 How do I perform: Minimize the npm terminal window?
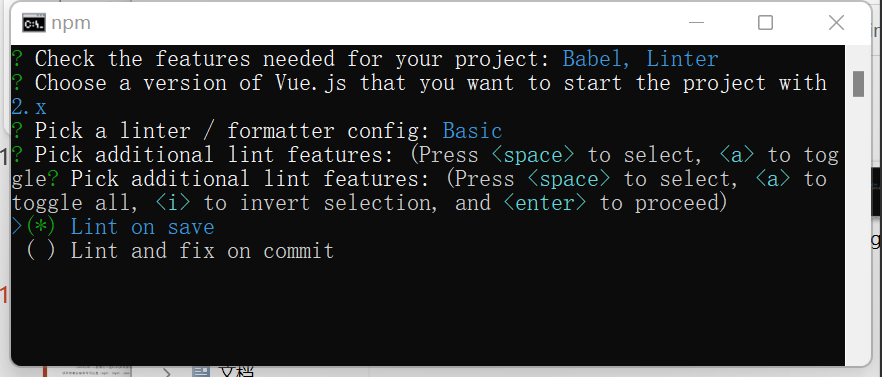[x=696, y=23]
